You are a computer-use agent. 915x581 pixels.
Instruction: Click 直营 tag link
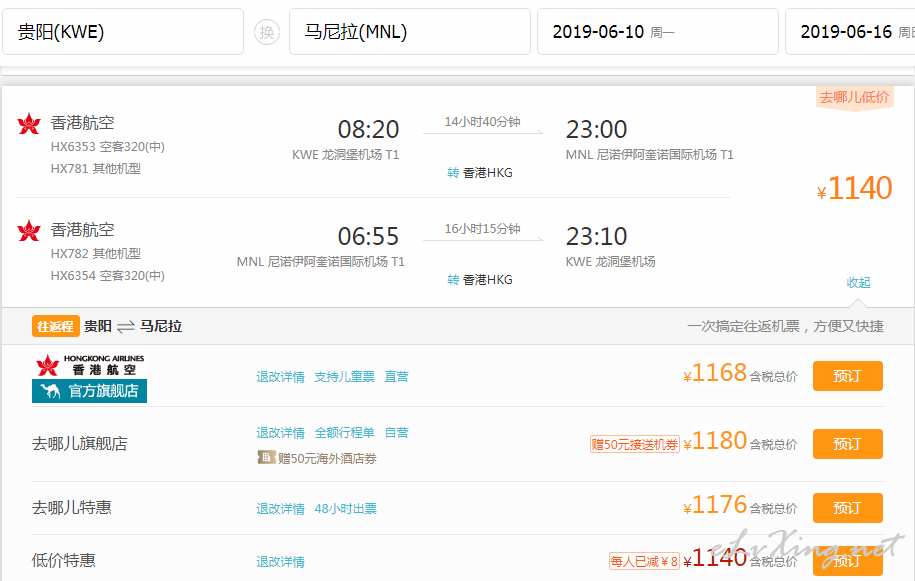pyautogui.click(x=396, y=377)
